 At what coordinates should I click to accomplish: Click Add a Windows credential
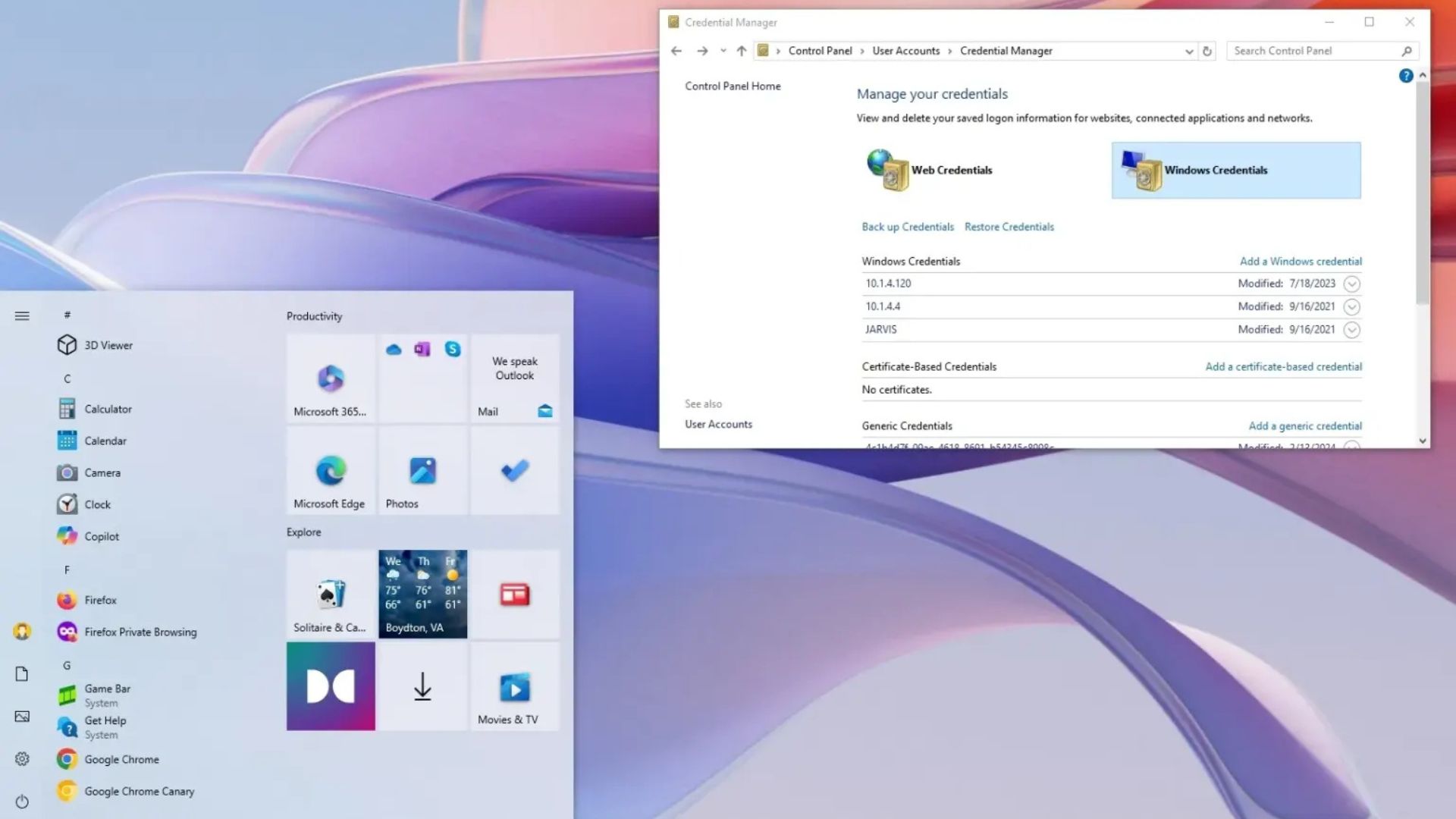click(x=1301, y=261)
